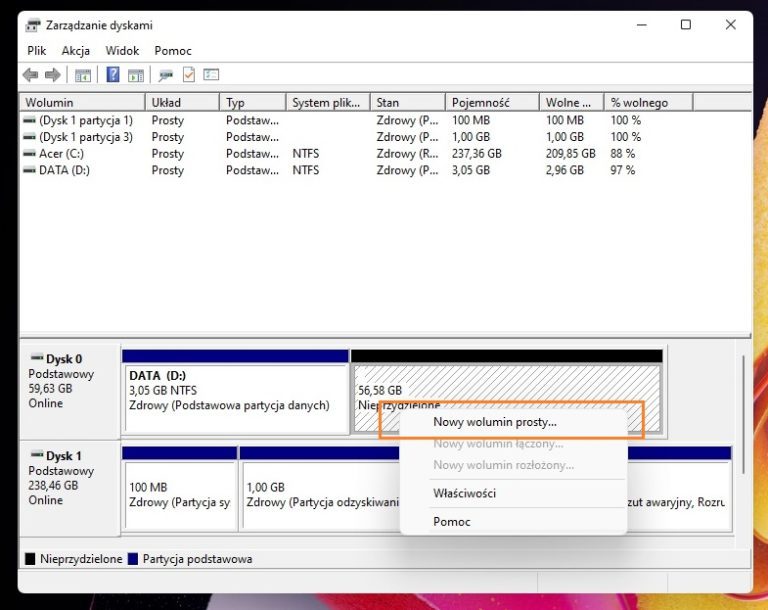The width and height of the screenshot is (768, 610).
Task: Close the Zarządzanie dyskami window
Action: point(730,24)
